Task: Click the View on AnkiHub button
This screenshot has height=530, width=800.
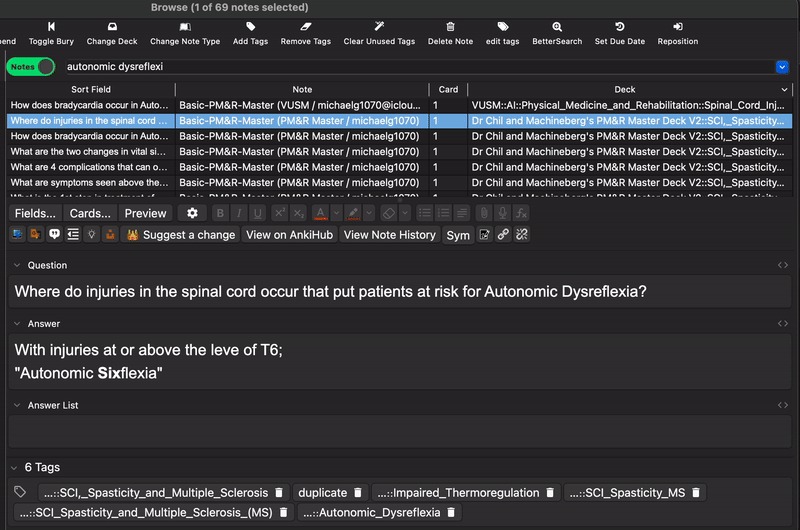Action: pos(287,235)
